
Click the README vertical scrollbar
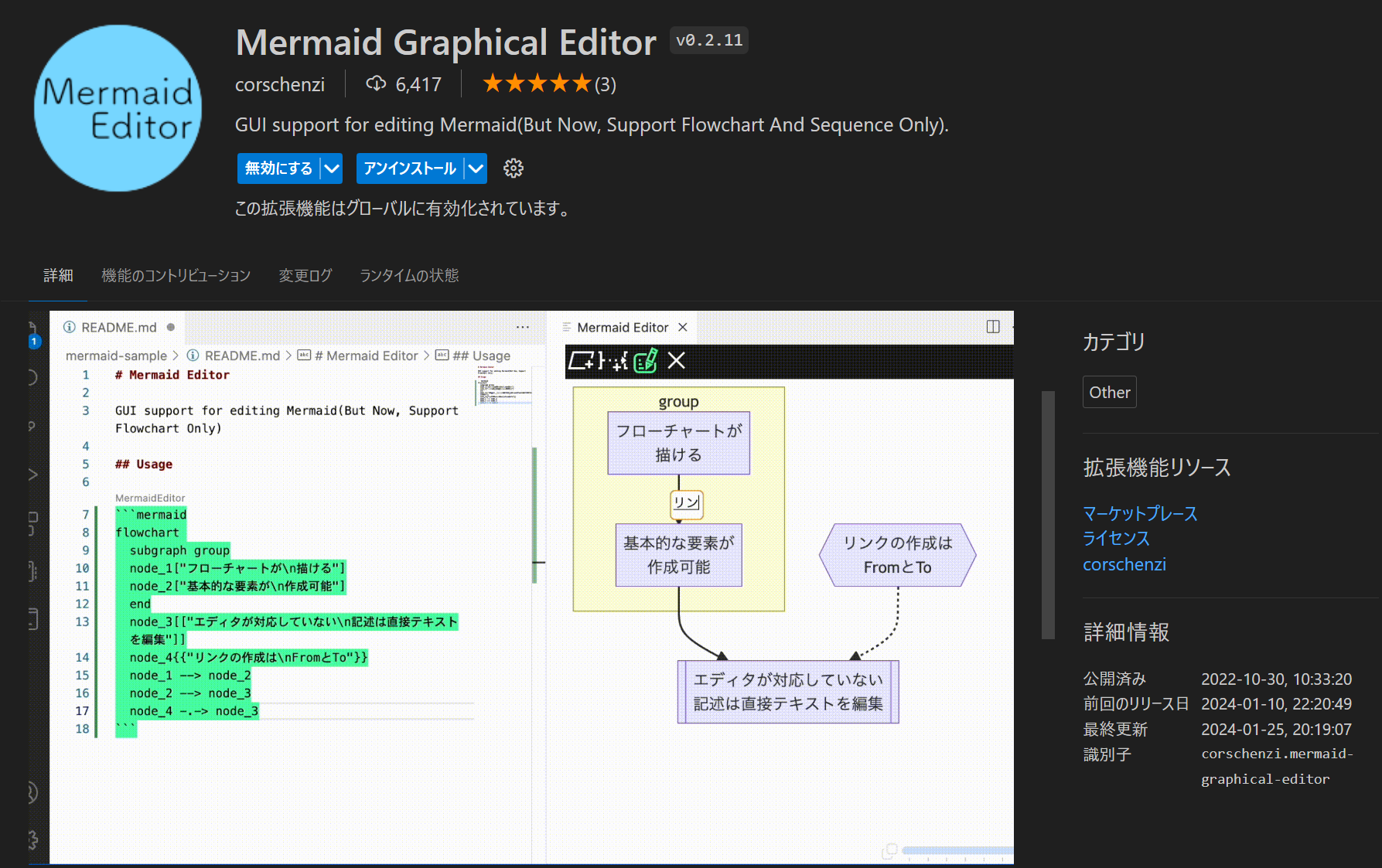tap(1049, 515)
